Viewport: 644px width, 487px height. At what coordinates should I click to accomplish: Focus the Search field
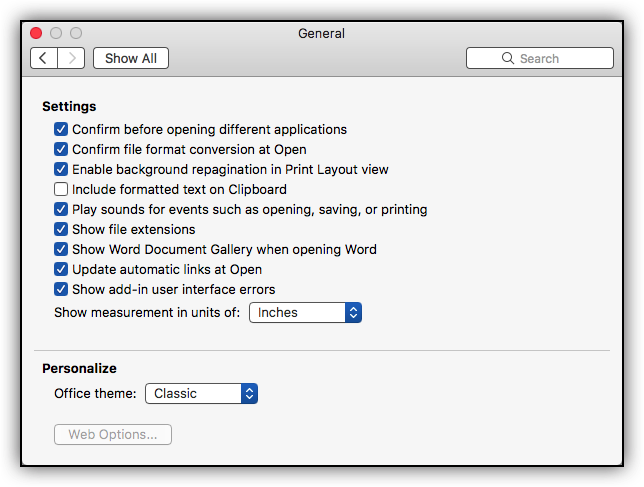tap(540, 58)
